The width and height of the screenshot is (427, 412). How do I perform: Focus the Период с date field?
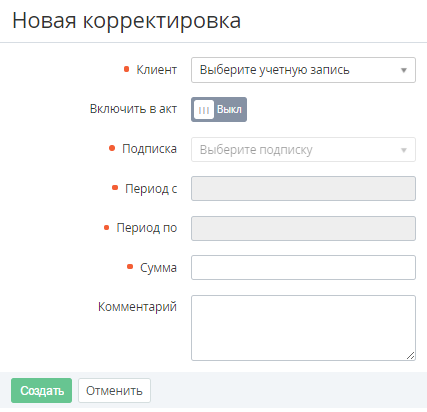click(303, 189)
